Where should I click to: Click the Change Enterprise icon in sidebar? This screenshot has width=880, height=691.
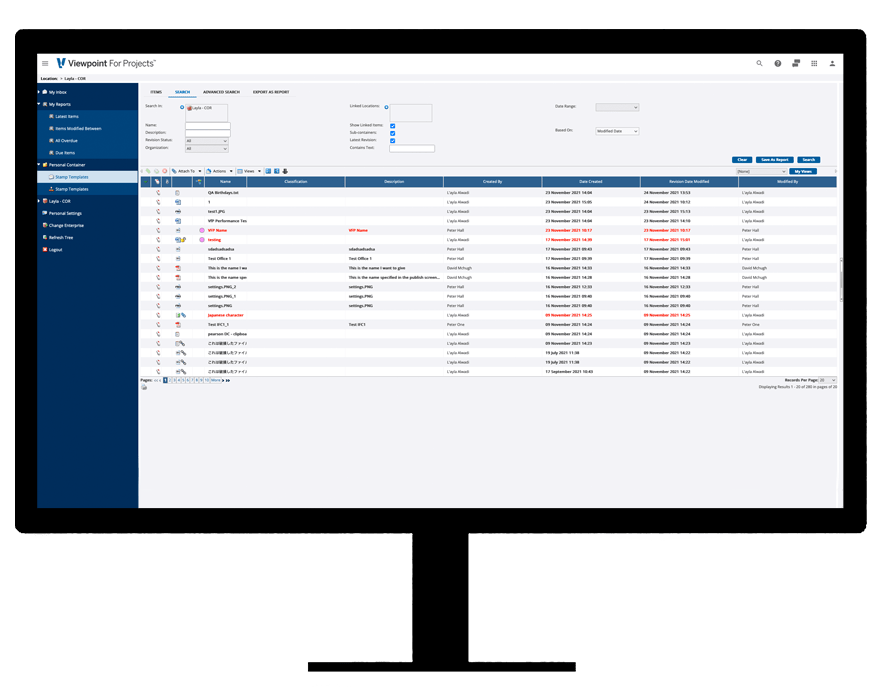tap(45, 225)
